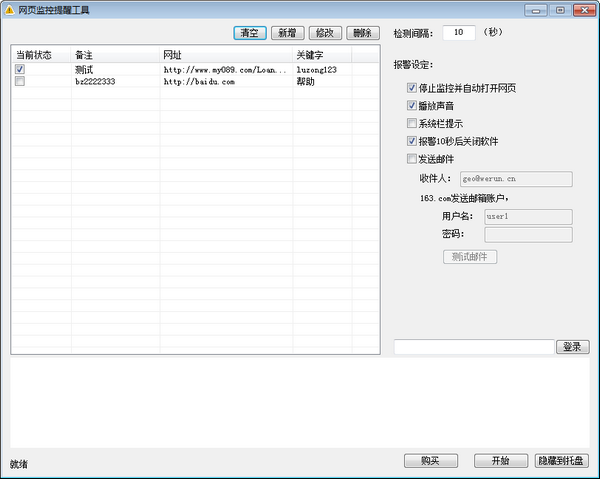Click the 新增 add button
This screenshot has height=479, width=600.
288,33
